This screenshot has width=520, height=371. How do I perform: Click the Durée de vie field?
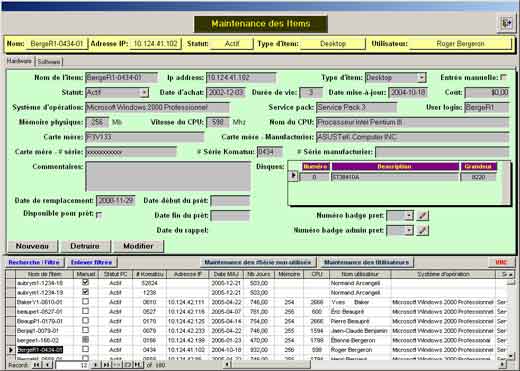311,92
